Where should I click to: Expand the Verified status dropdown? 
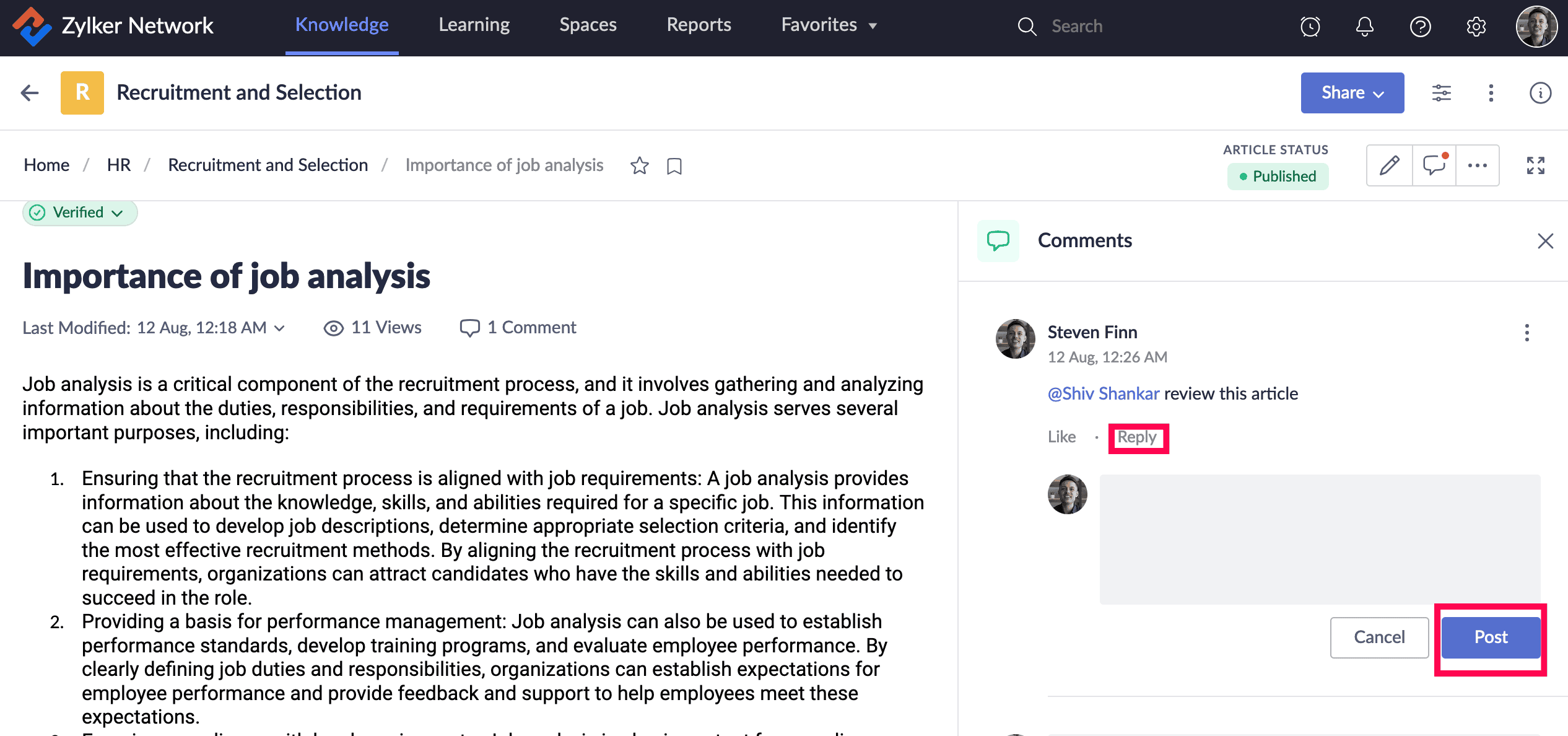point(80,212)
